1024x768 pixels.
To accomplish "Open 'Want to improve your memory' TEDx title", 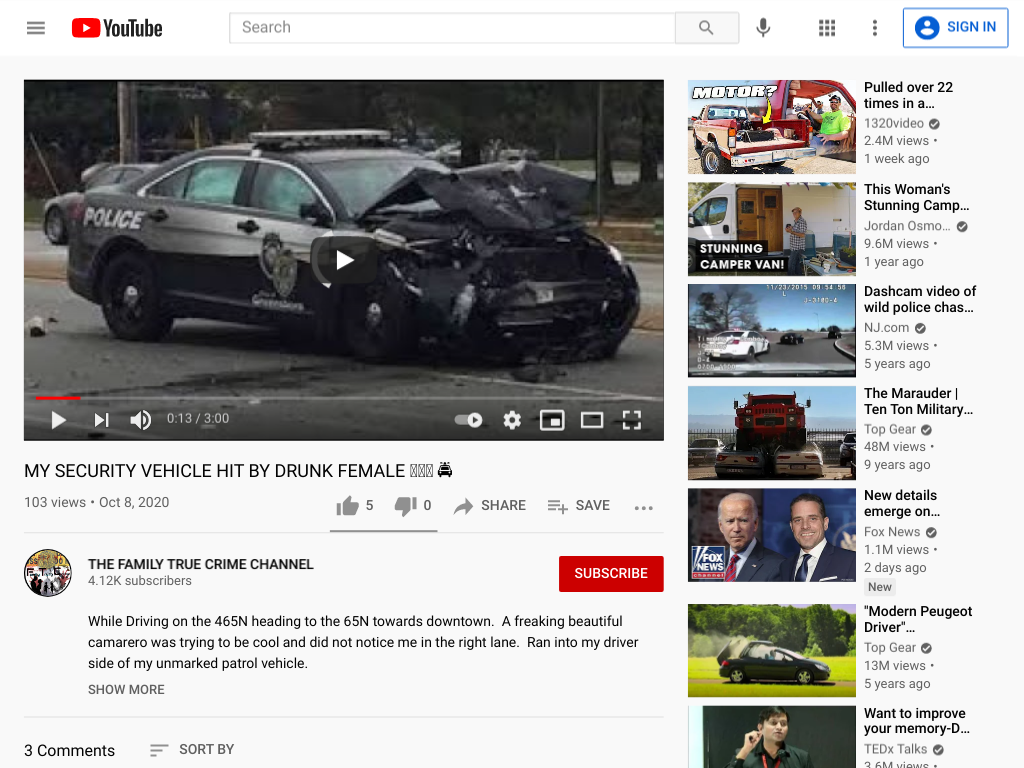I will (x=916, y=721).
